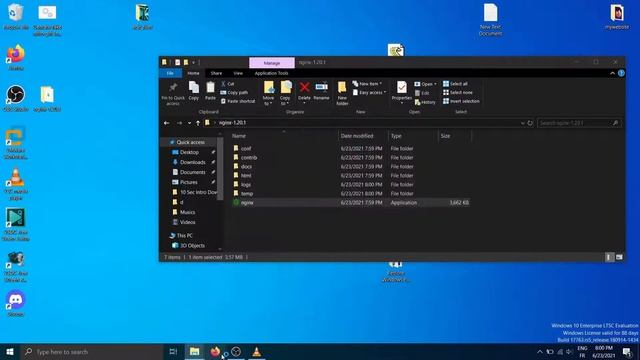The height and width of the screenshot is (360, 640).
Task: Click the VLC icon on the taskbar
Action: click(256, 352)
